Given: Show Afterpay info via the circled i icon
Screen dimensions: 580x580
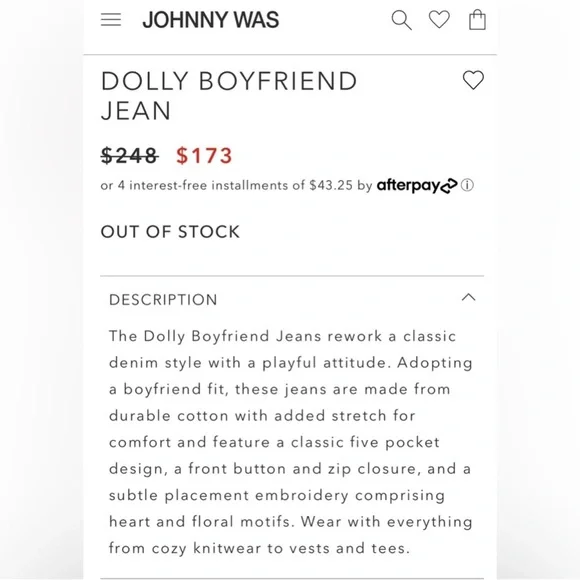Looking at the screenshot, I should coord(467,185).
